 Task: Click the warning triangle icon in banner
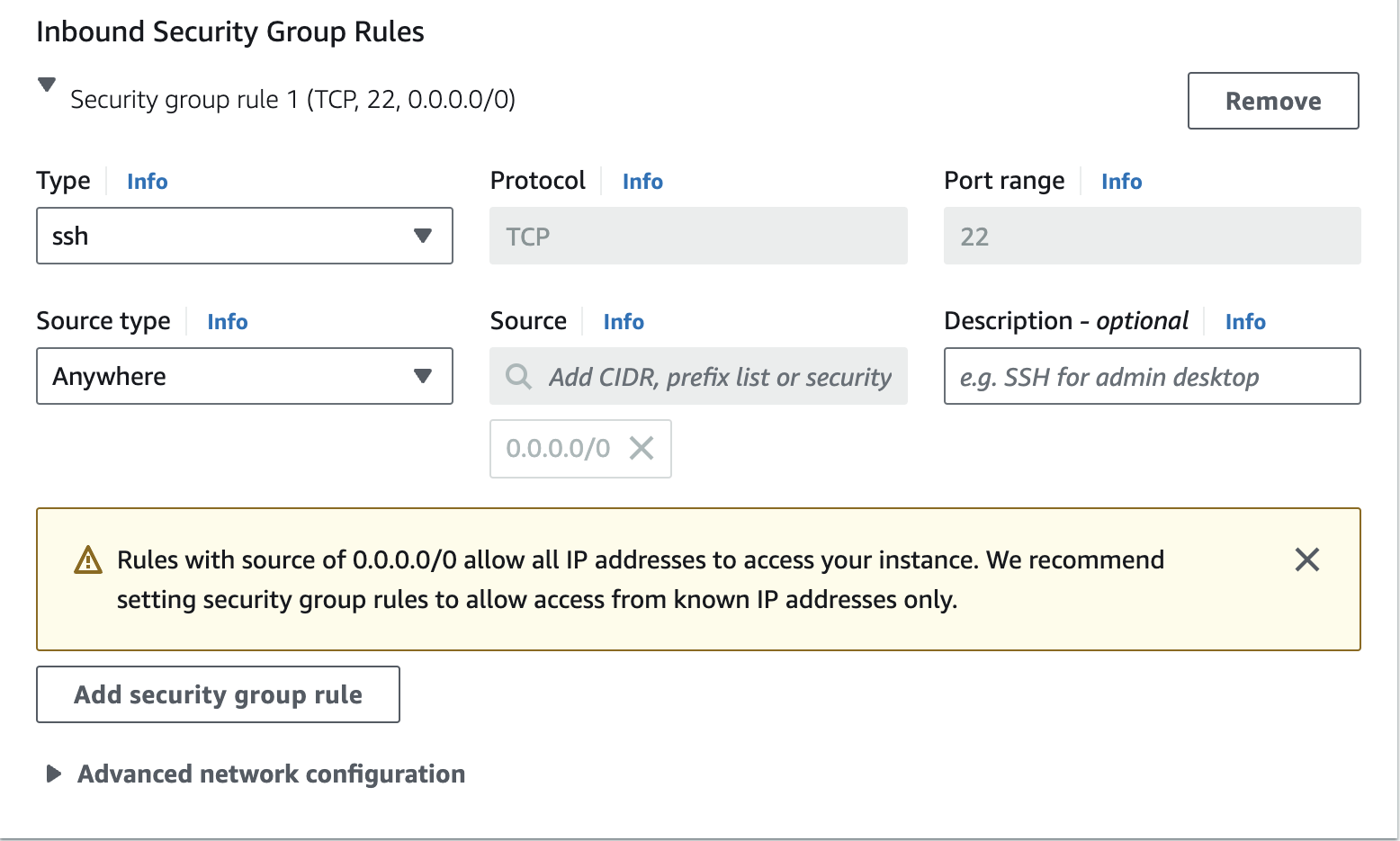(x=88, y=560)
